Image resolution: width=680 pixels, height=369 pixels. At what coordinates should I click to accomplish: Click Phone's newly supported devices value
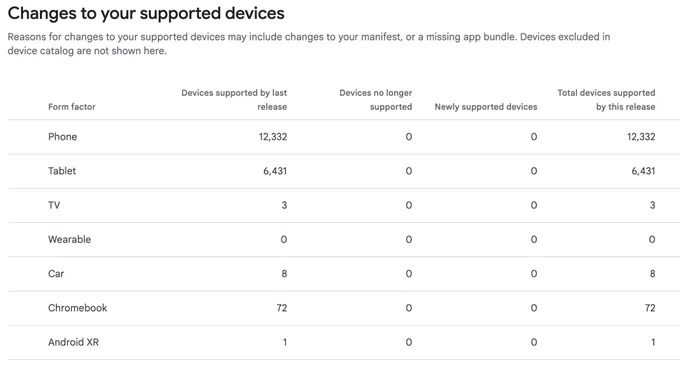point(534,137)
